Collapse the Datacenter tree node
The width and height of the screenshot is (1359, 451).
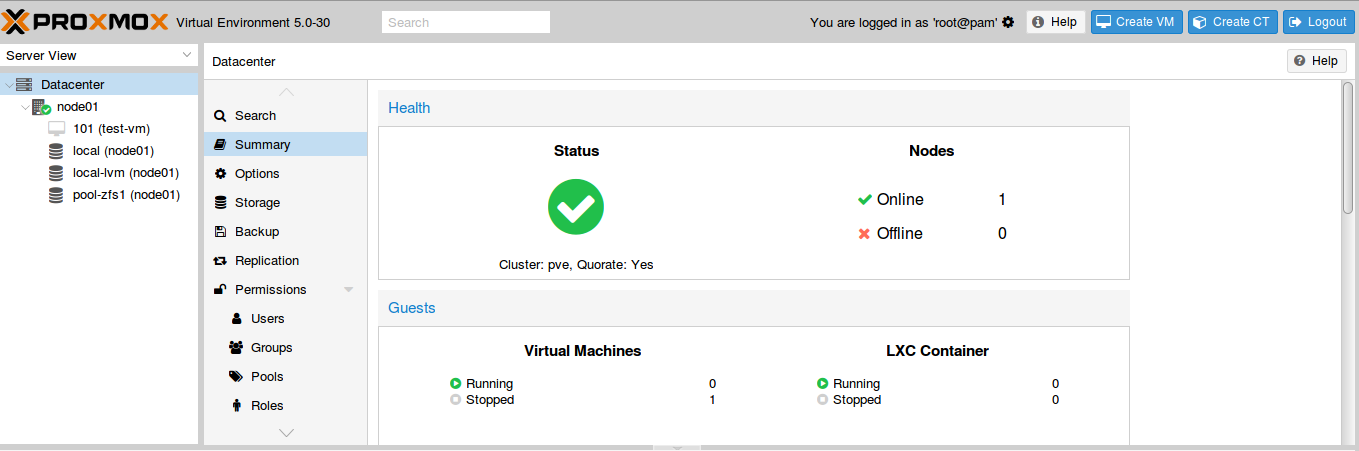click(9, 85)
